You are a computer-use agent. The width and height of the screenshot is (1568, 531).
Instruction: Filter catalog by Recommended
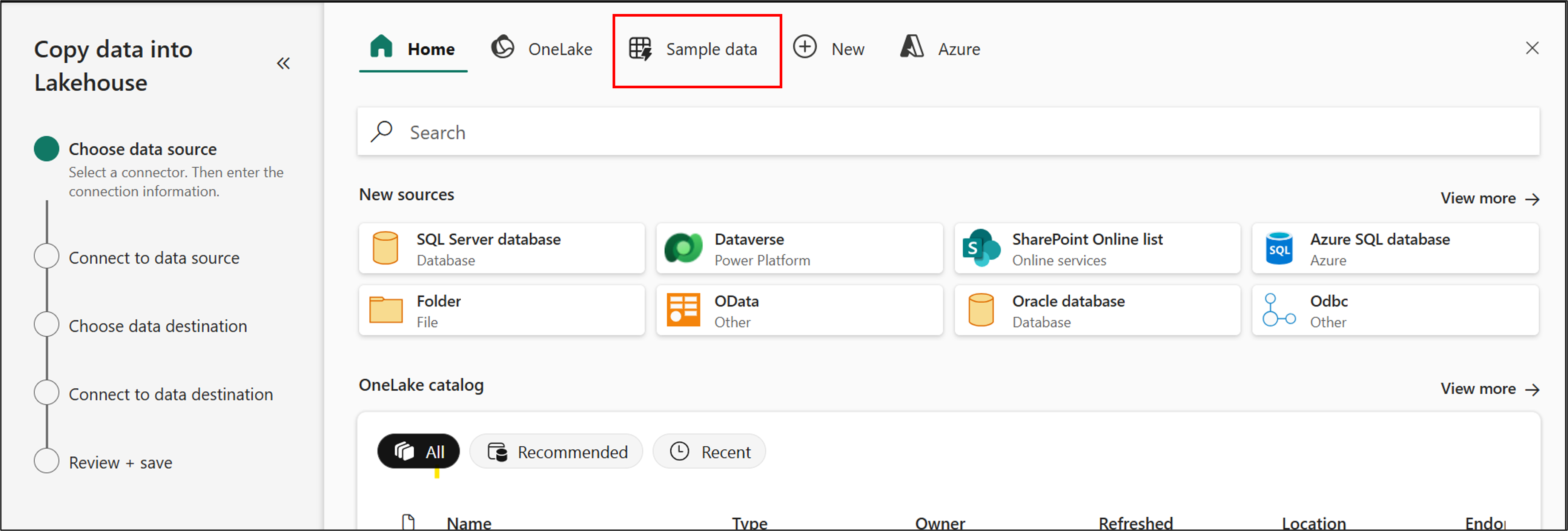556,452
